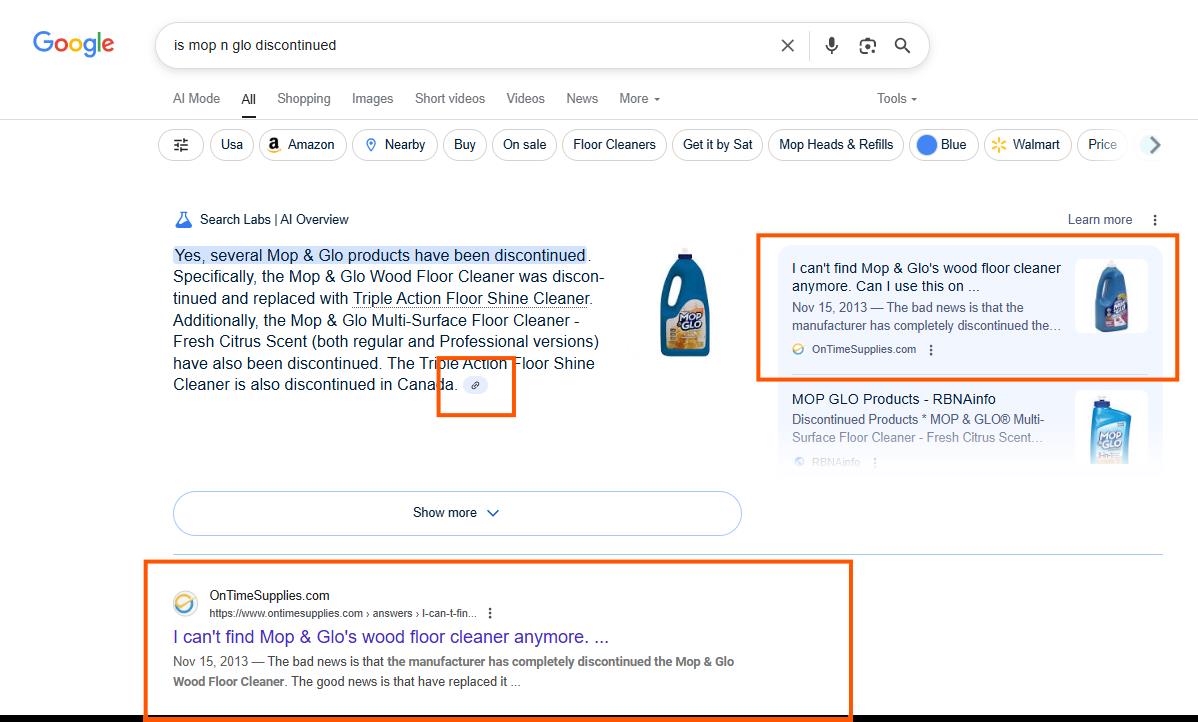Click the source link icon after Canada
The width and height of the screenshot is (1198, 722).
475,385
